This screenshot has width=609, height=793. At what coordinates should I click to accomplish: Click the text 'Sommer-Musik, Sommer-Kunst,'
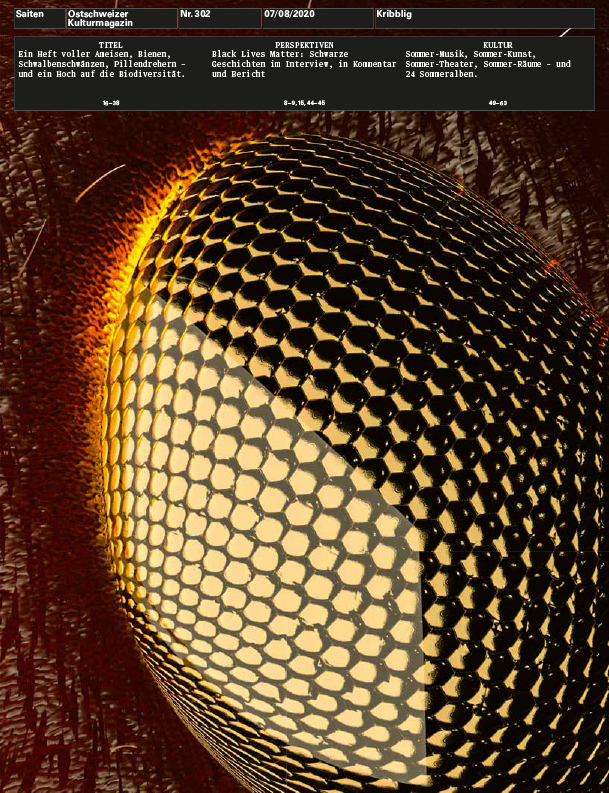point(471,54)
